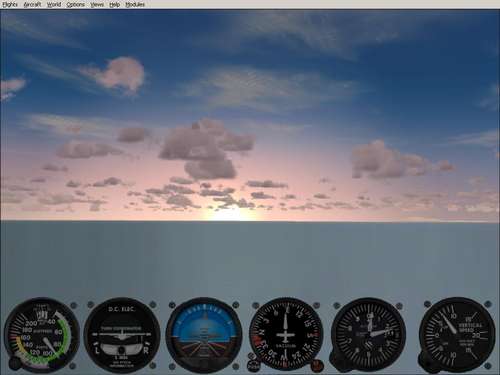Click the heading indicator compass gauge
500x375 pixels.
point(286,335)
